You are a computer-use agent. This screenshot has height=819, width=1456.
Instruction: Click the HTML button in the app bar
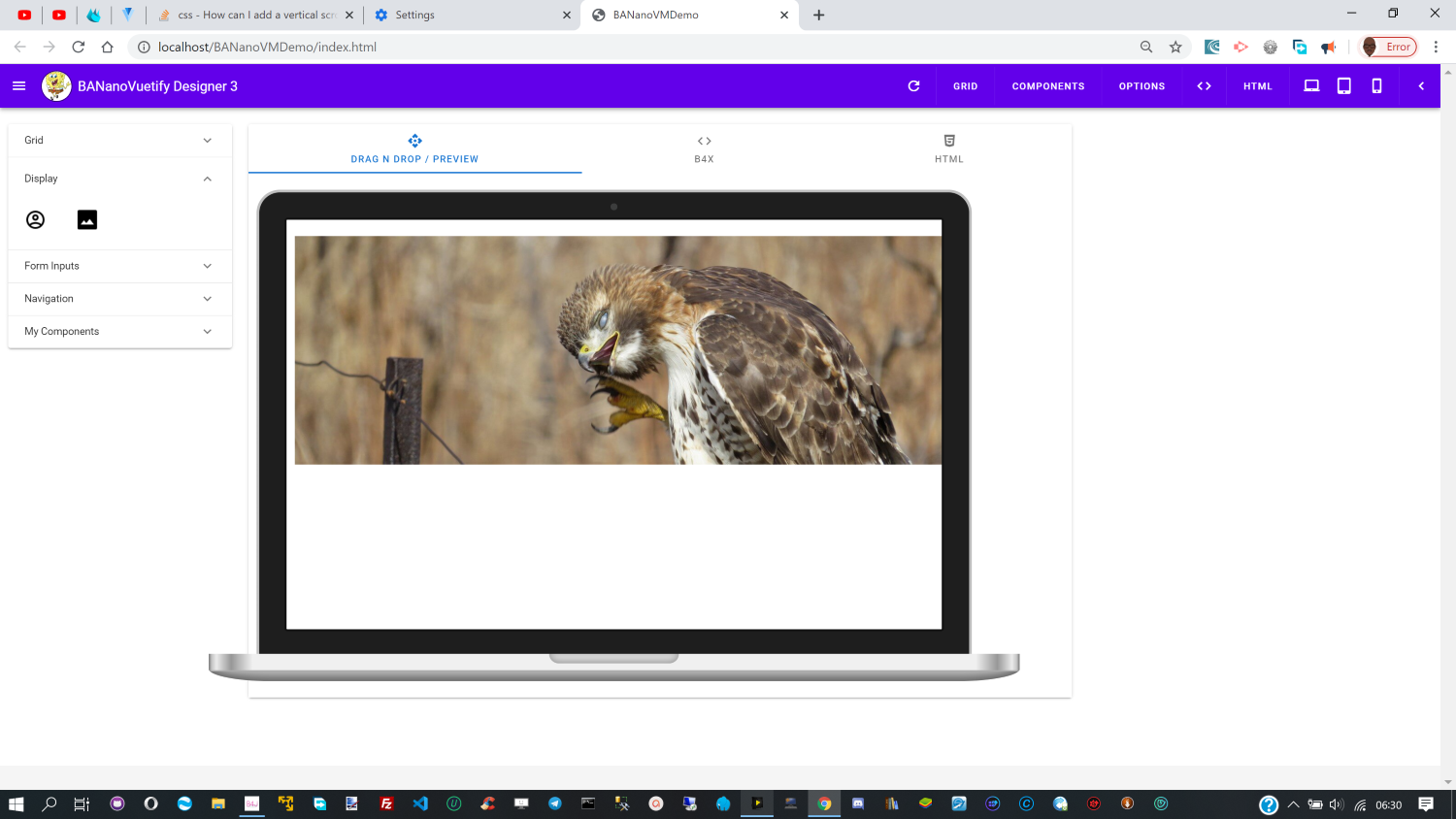(x=1257, y=86)
